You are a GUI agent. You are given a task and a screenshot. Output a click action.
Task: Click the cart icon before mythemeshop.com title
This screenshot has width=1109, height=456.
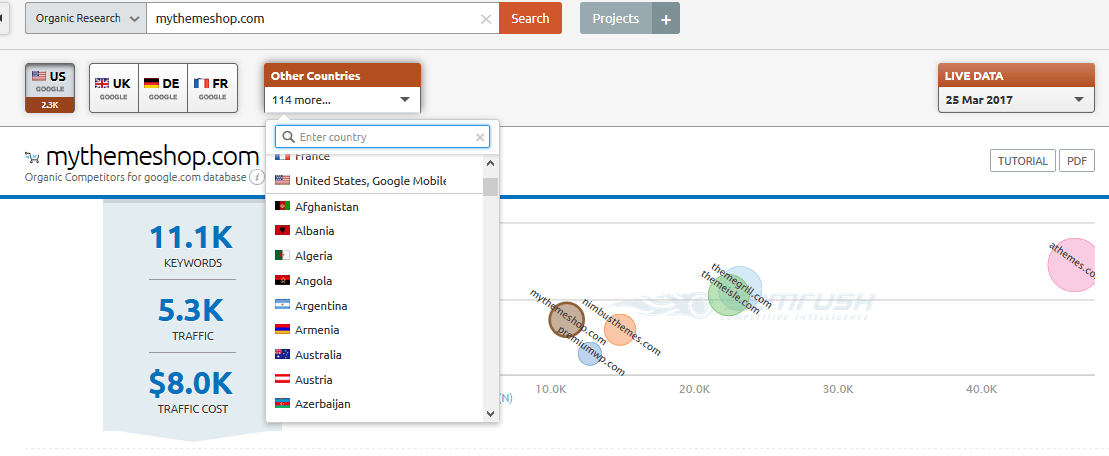[33, 157]
